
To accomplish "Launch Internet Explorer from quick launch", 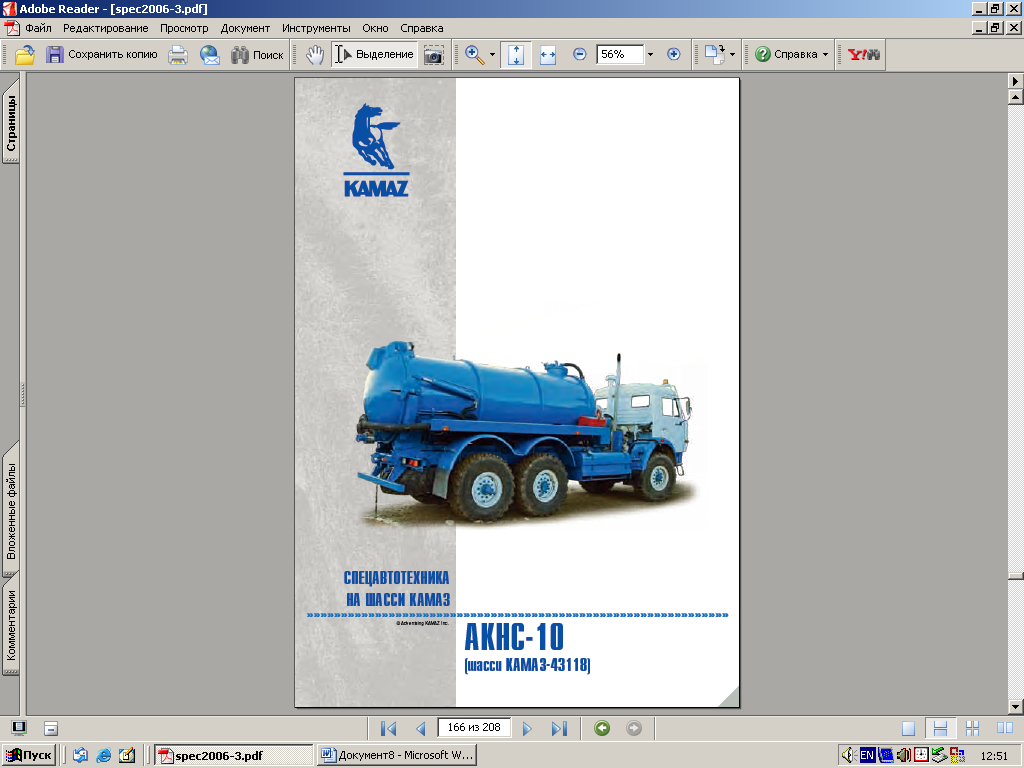I will point(103,756).
